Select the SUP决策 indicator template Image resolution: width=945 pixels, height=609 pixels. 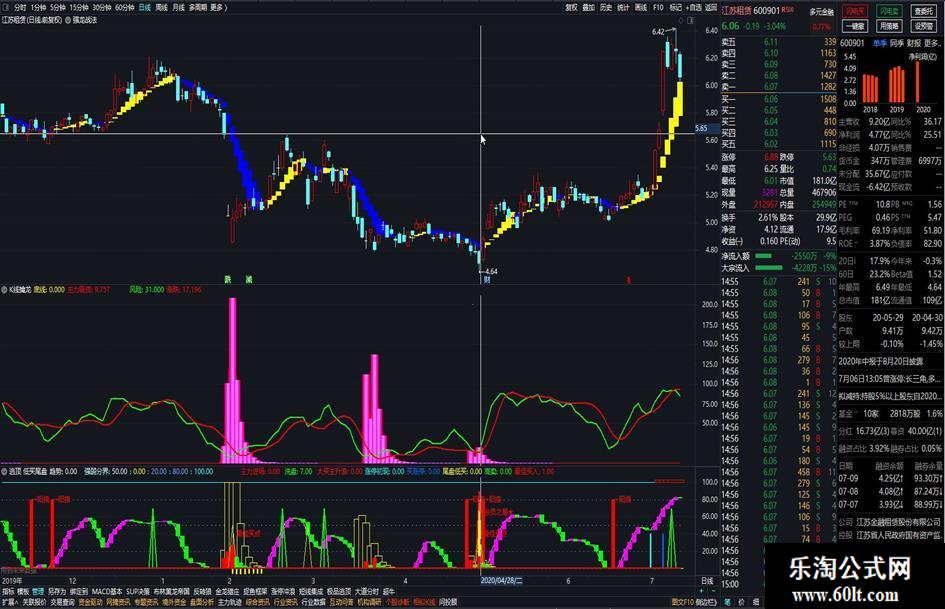(137, 592)
